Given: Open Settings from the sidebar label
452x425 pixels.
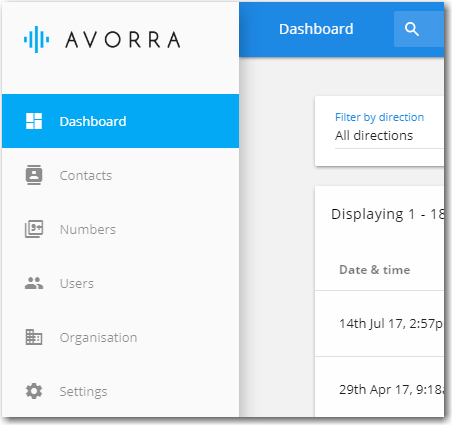Looking at the screenshot, I should click(x=83, y=392).
